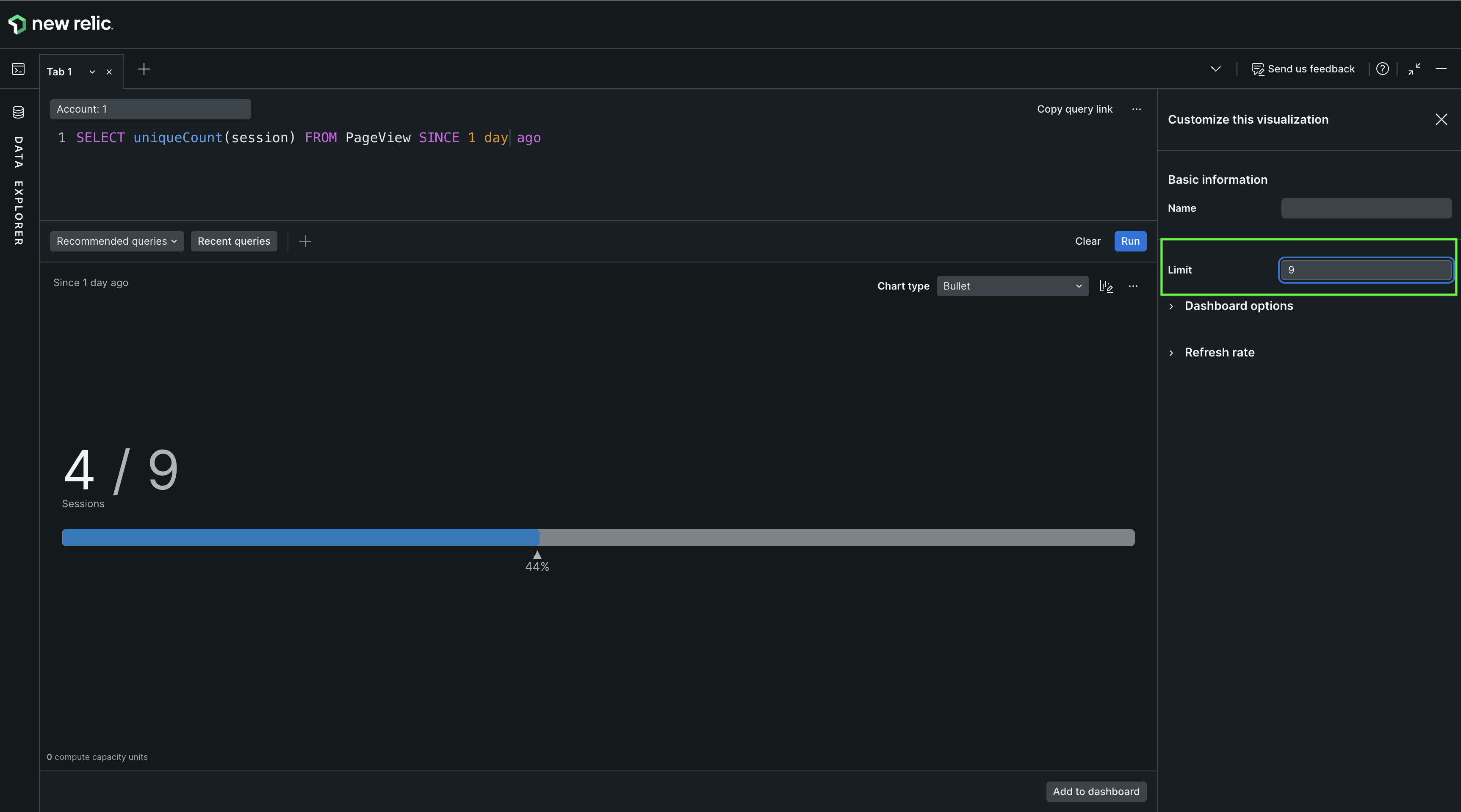This screenshot has height=812, width=1461.
Task: Click the help question mark icon
Action: coord(1382,69)
